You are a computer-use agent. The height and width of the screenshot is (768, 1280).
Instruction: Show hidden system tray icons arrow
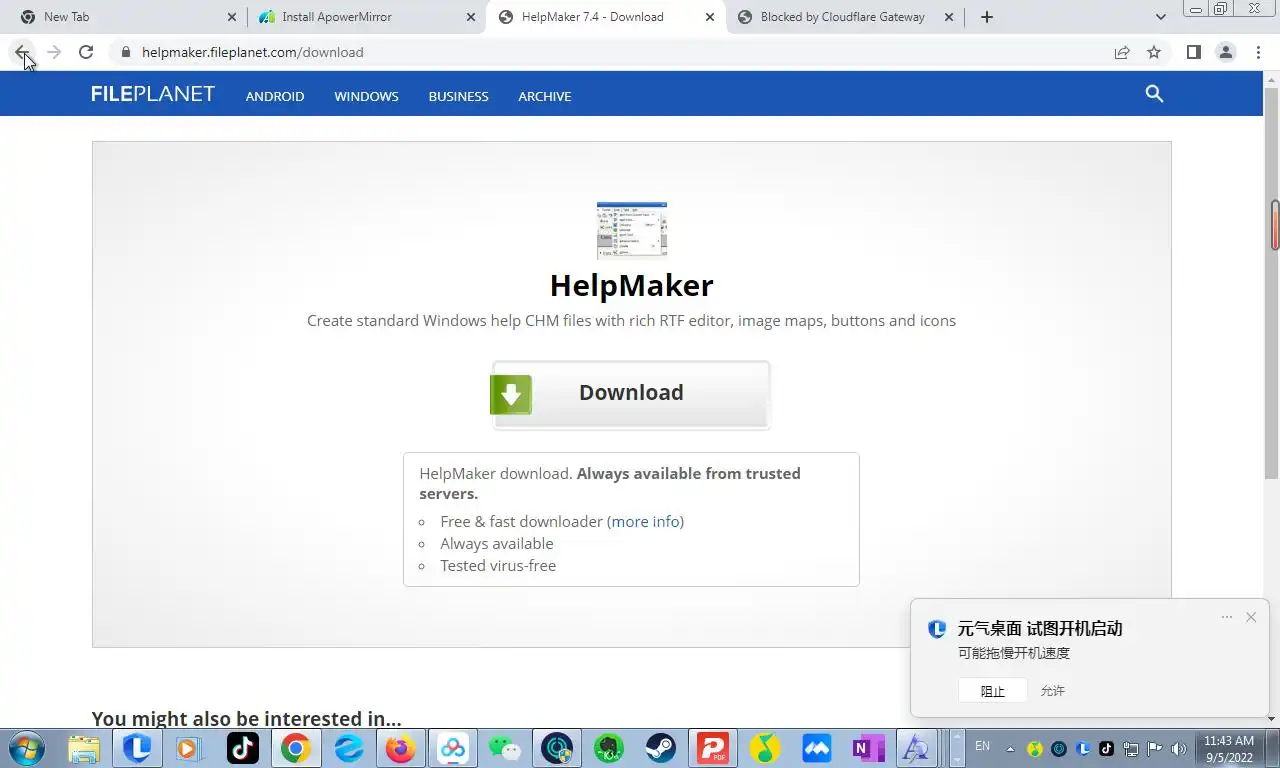point(1010,748)
